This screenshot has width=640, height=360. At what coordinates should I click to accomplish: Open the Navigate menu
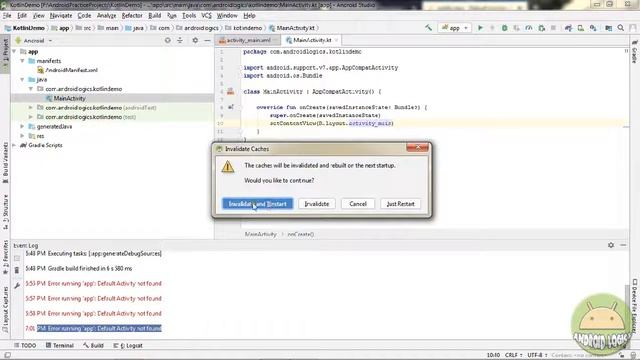pyautogui.click(x=61, y=16)
